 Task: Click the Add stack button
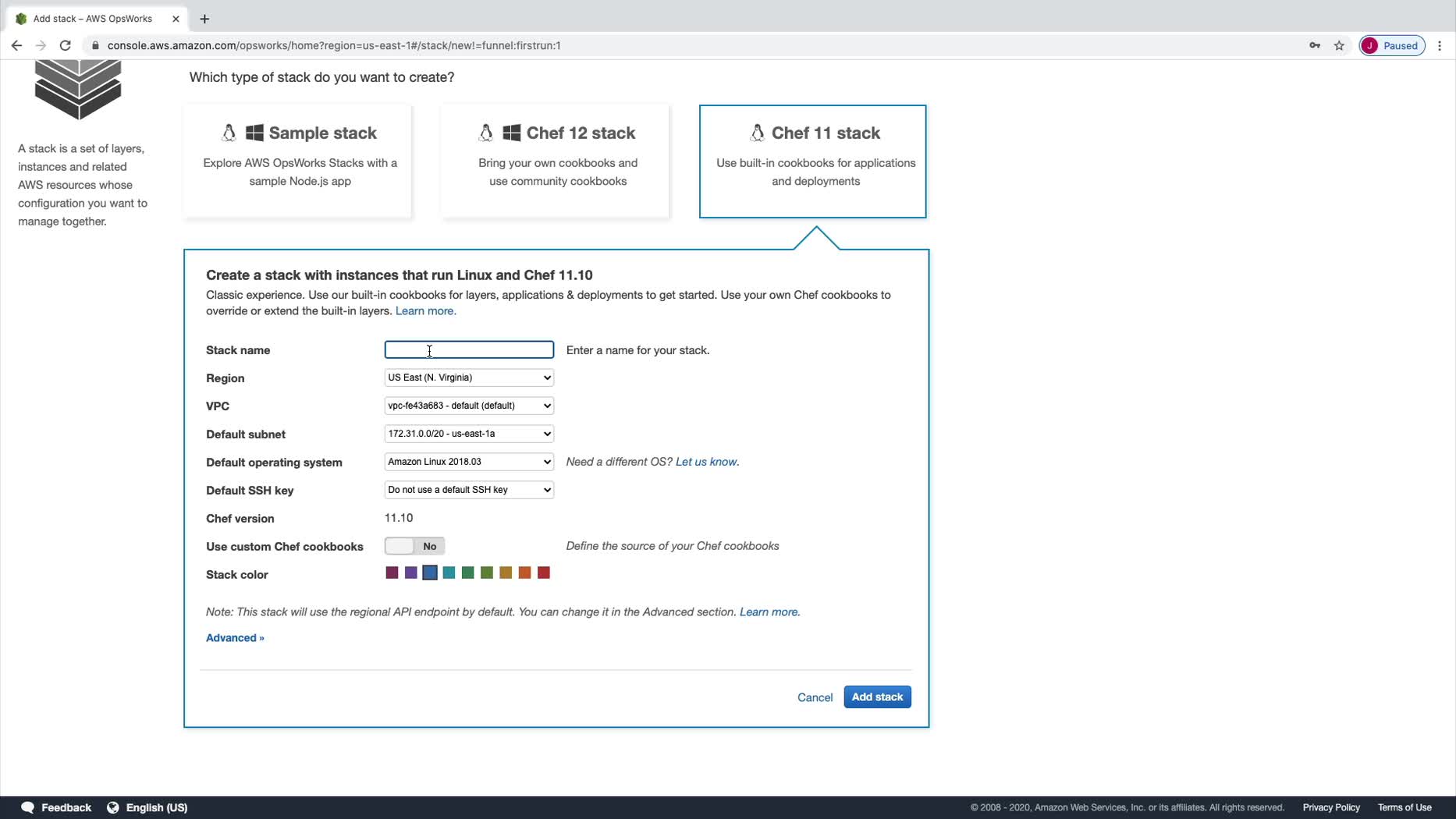coord(877,697)
